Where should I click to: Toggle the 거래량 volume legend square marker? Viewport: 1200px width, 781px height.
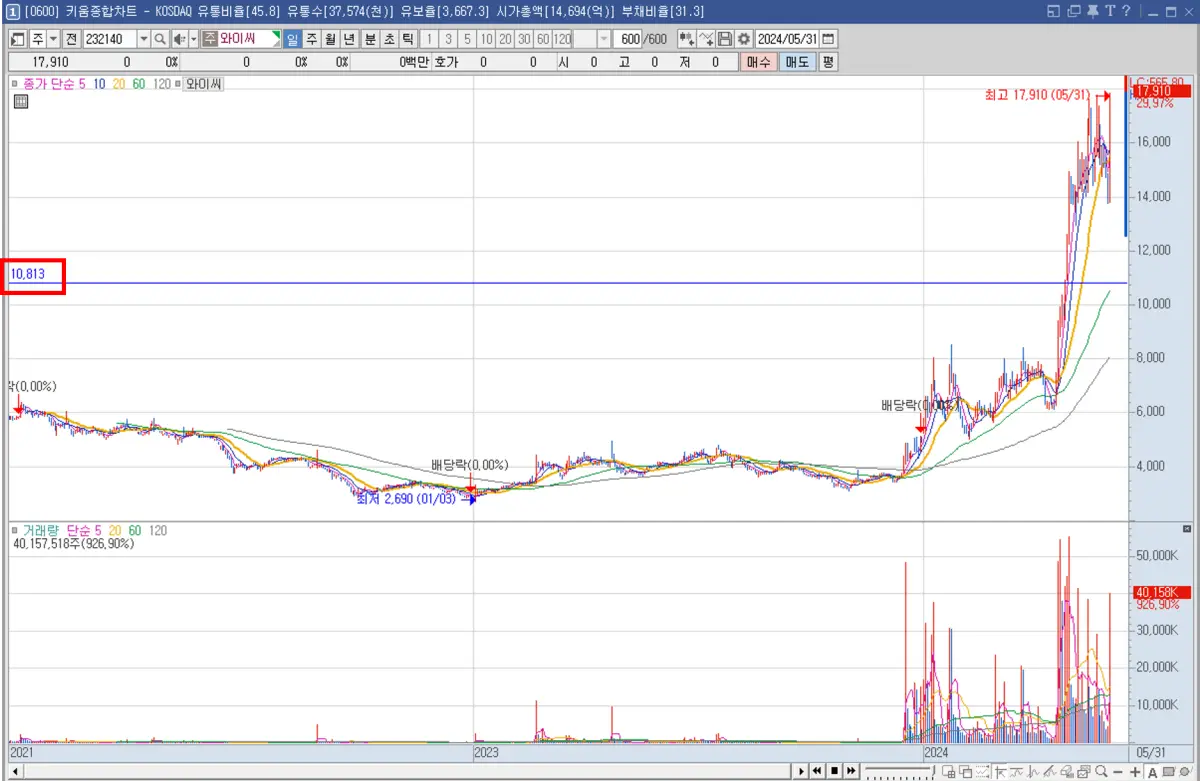14,530
